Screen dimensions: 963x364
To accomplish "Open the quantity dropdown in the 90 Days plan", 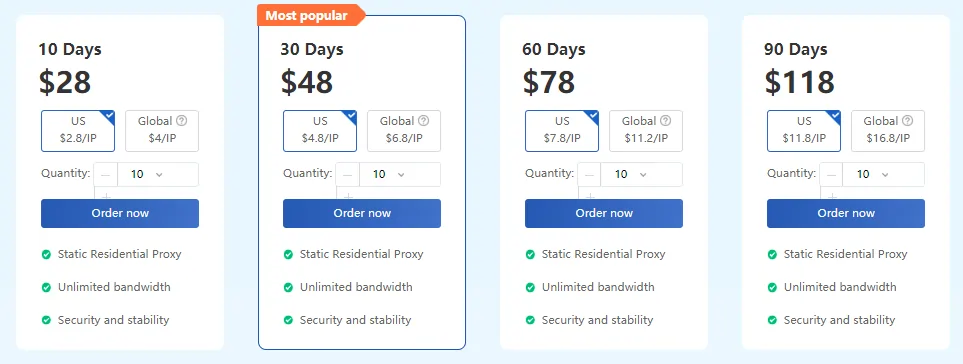I will click(x=884, y=174).
